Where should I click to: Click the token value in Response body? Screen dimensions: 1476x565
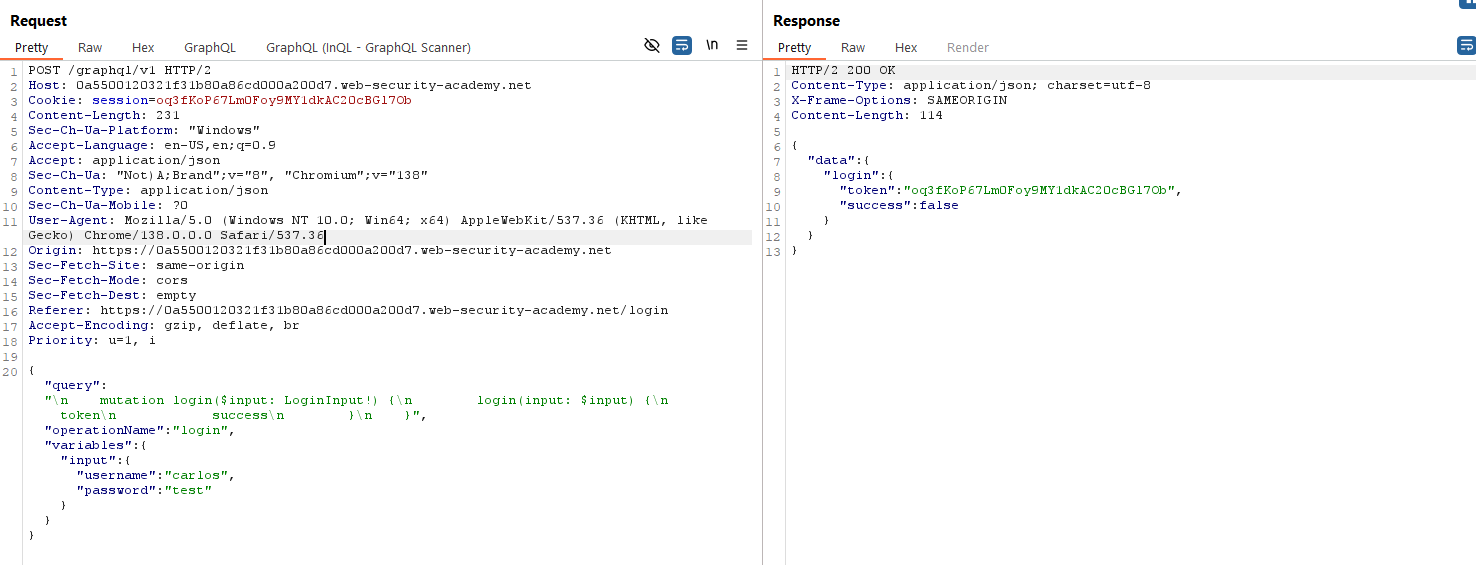[x=1042, y=190]
